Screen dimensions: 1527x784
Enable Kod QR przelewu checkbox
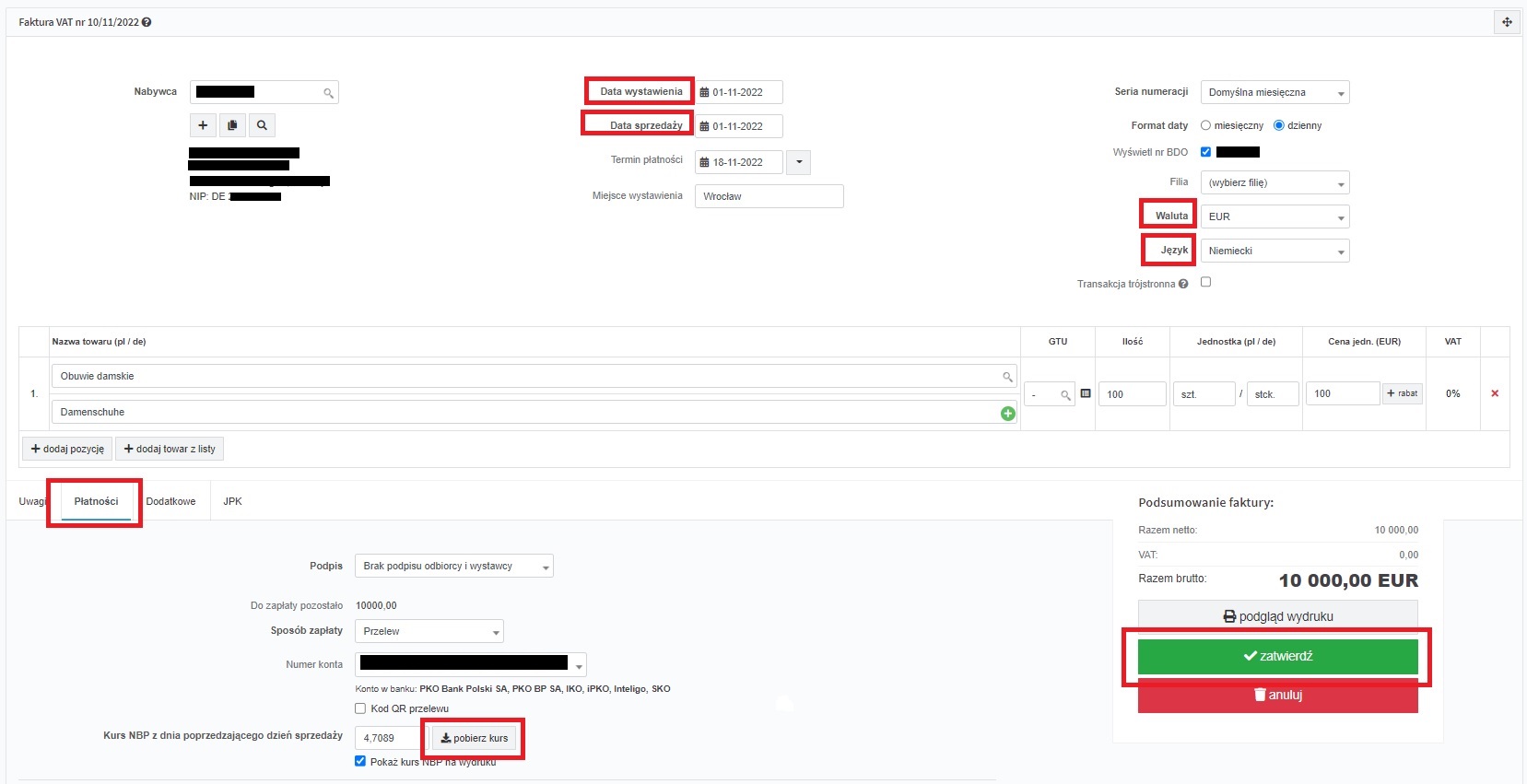click(x=360, y=708)
